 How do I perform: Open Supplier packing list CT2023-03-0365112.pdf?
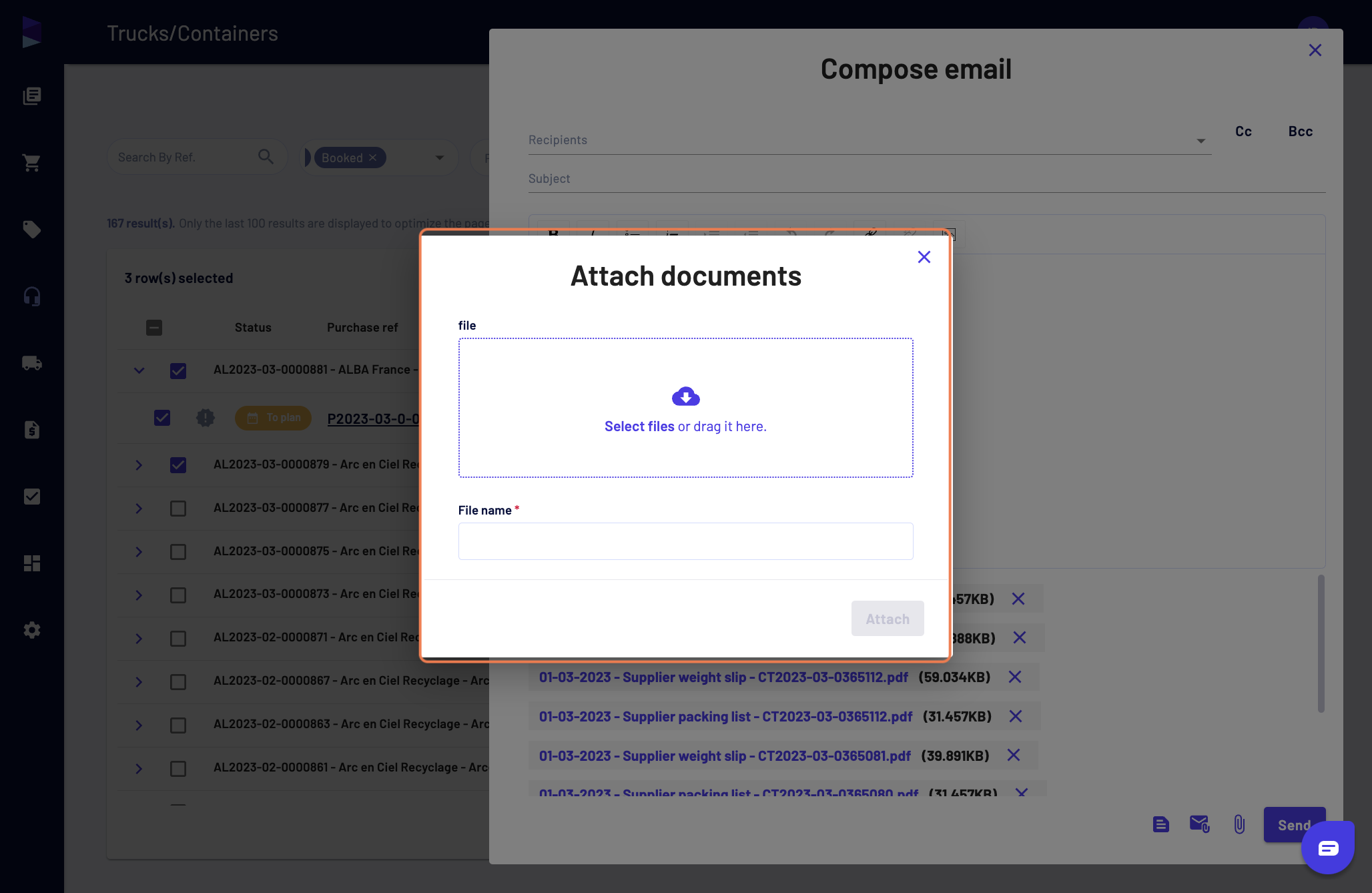725,716
